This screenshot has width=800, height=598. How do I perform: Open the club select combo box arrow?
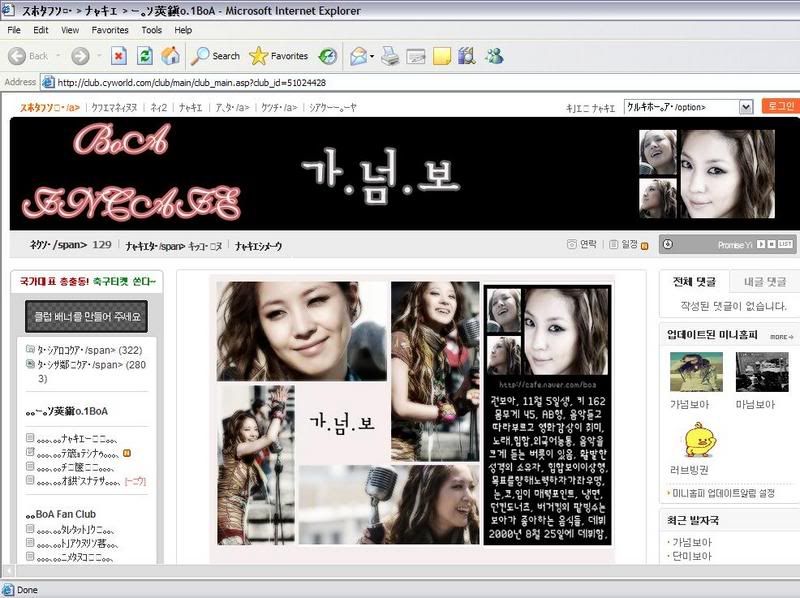745,107
